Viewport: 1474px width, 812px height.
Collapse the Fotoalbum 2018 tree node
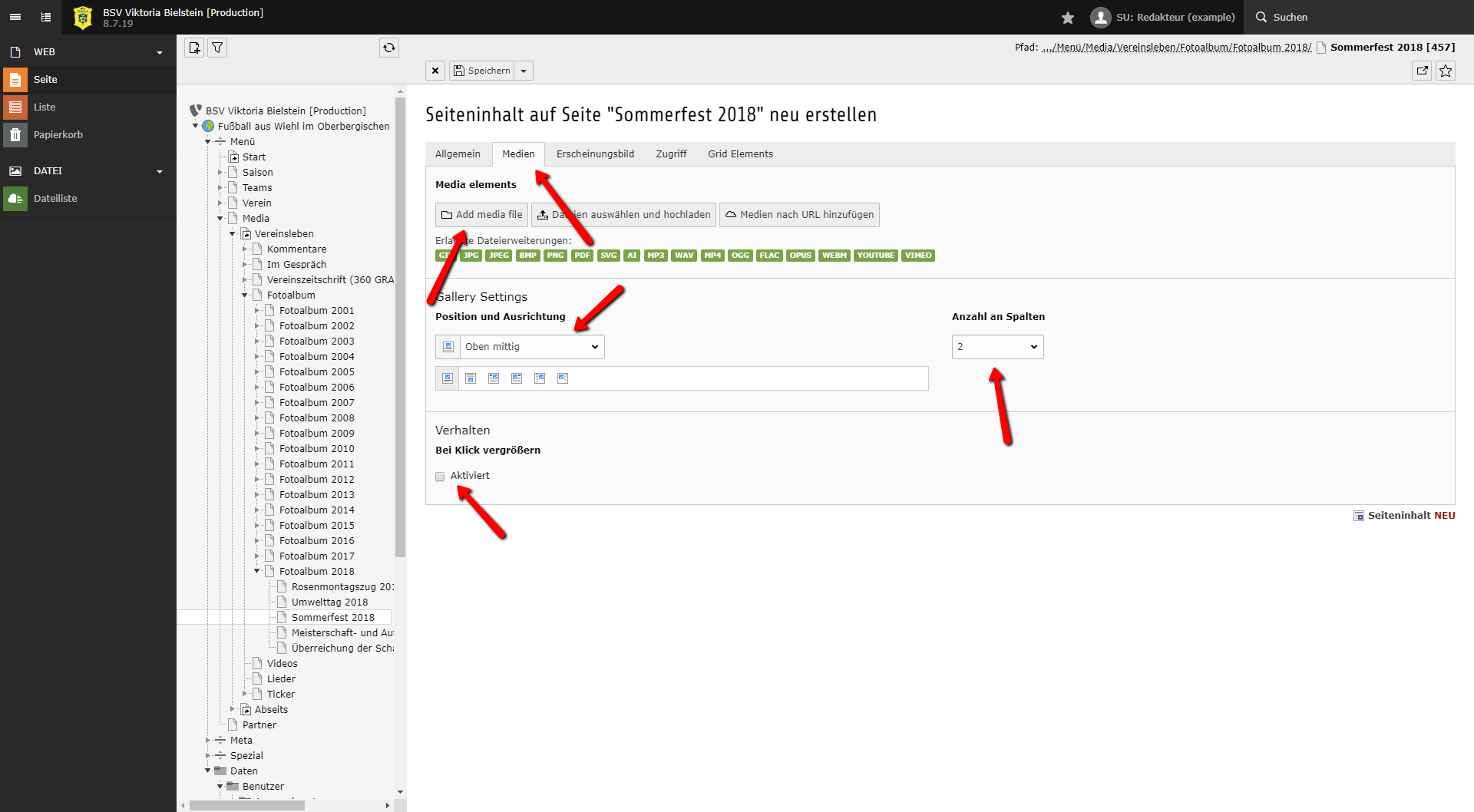pyautogui.click(x=257, y=571)
